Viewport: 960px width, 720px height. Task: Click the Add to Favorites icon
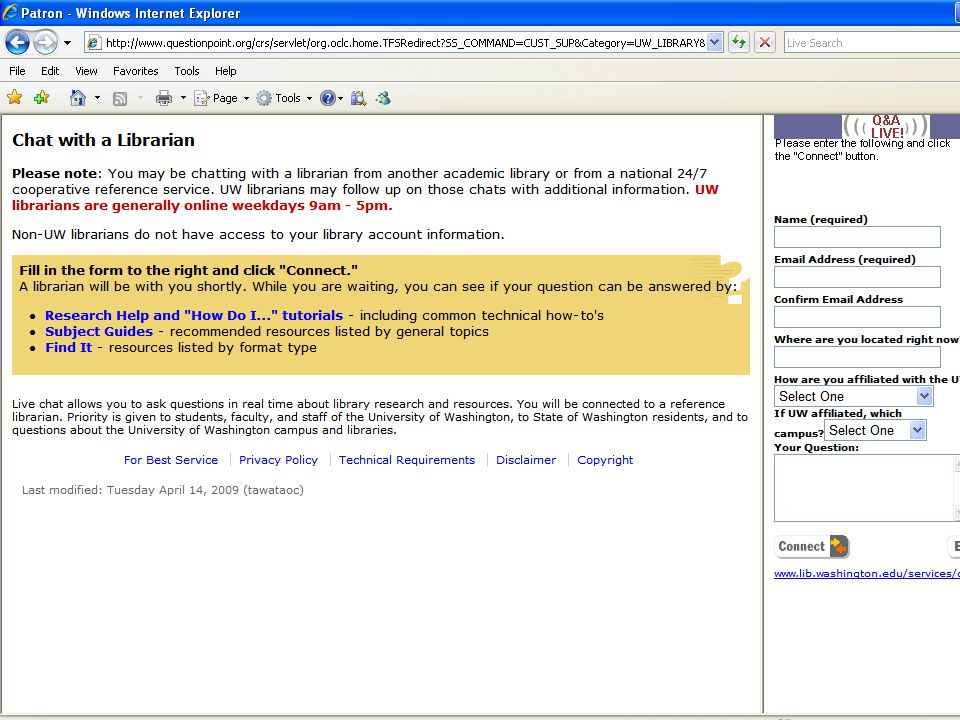(42, 97)
